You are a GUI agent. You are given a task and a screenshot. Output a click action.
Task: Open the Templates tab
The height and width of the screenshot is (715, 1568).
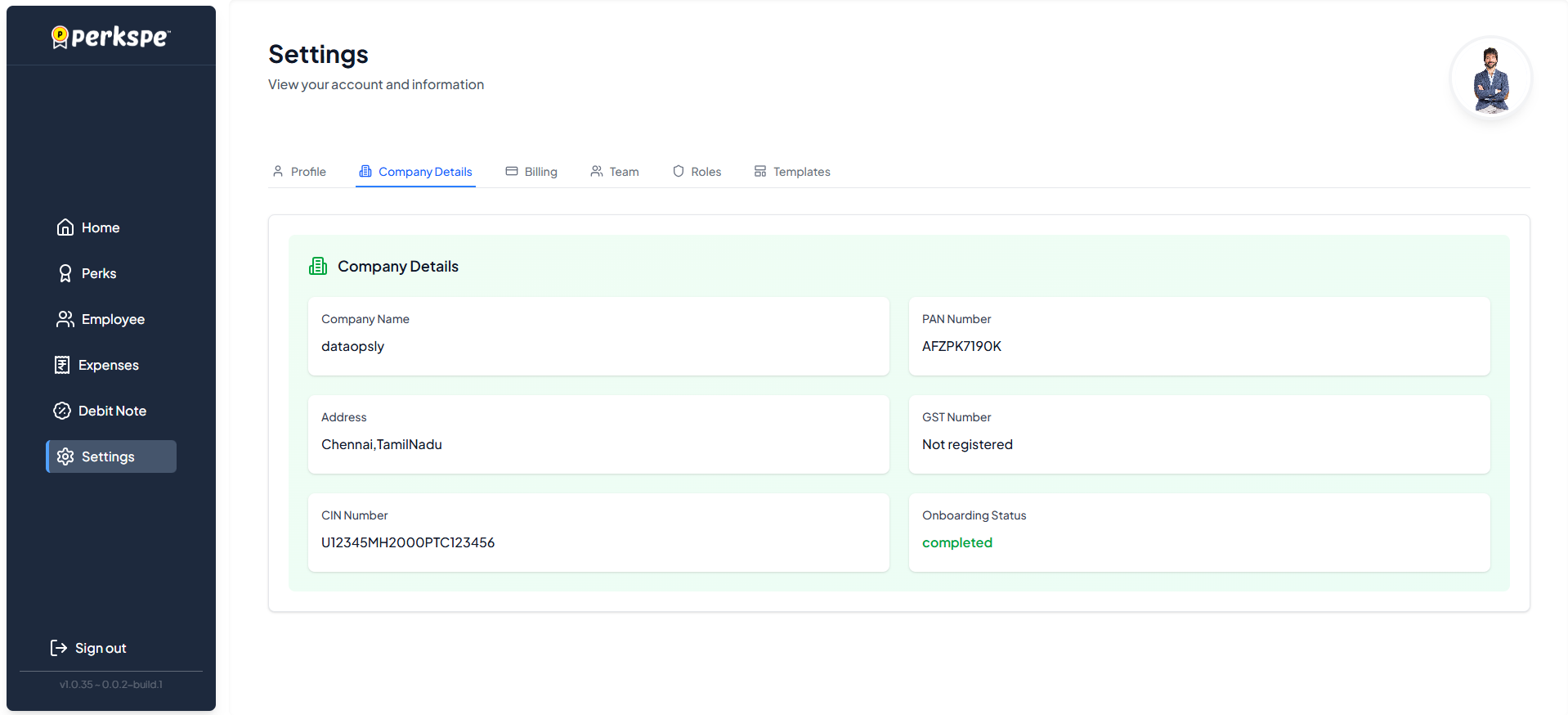792,172
